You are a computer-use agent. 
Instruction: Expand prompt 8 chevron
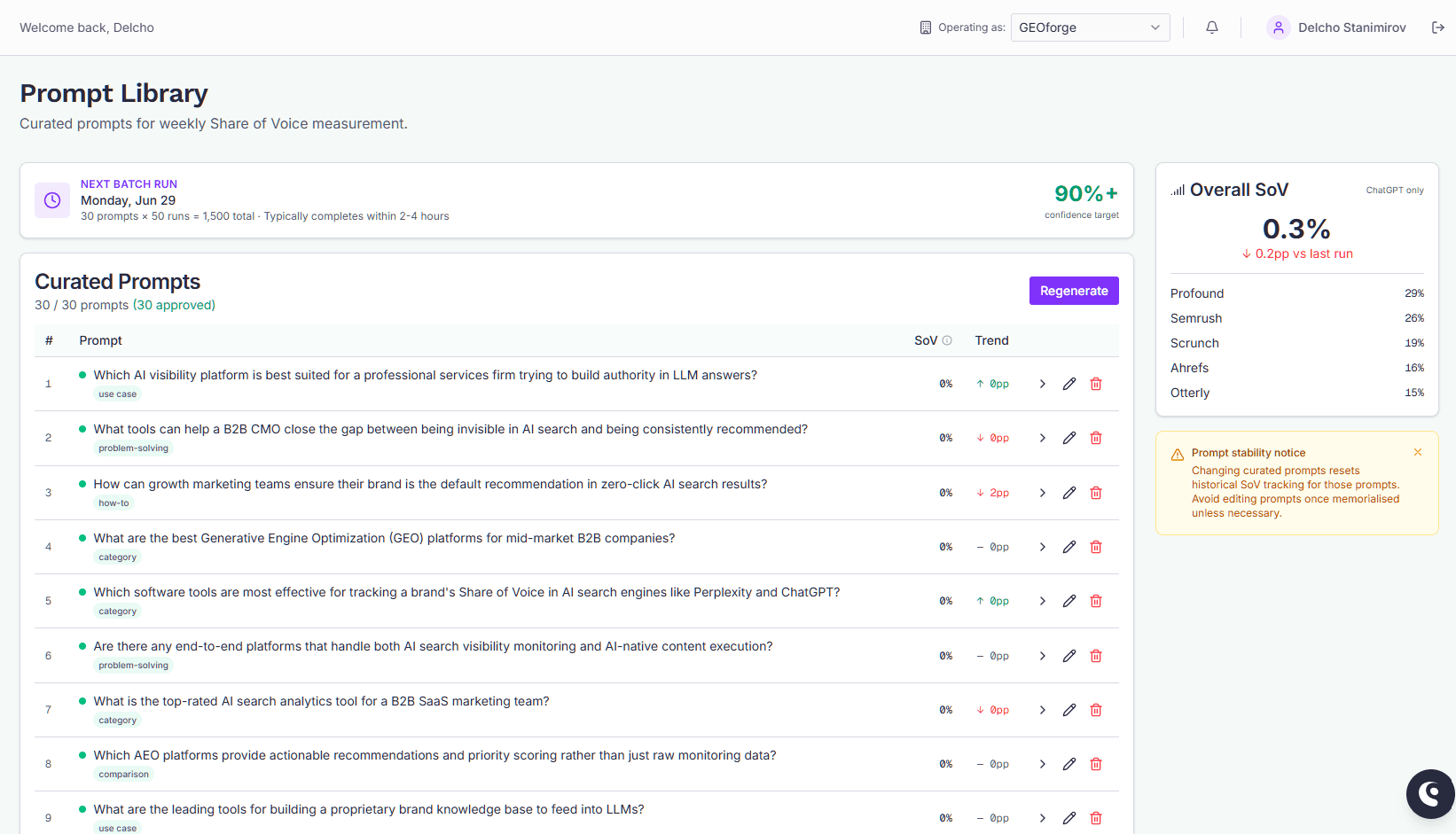1043,764
